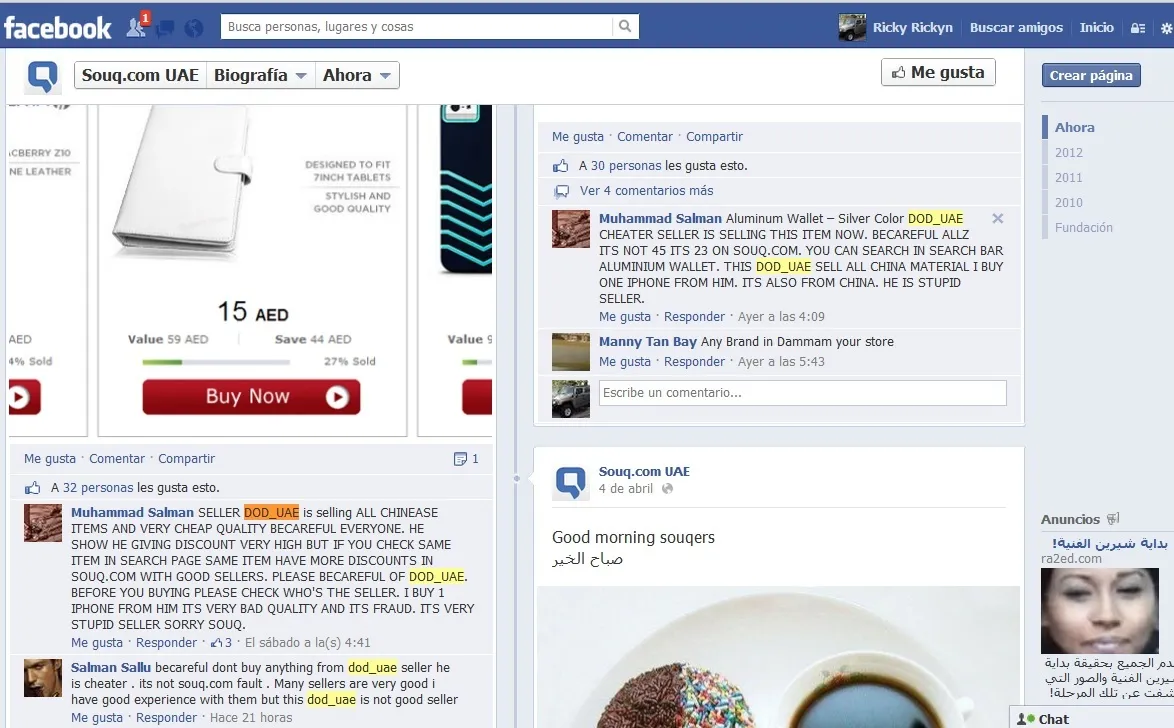Go to Inicio in the top bar
Viewport: 1174px width, 728px height.
[x=1096, y=27]
